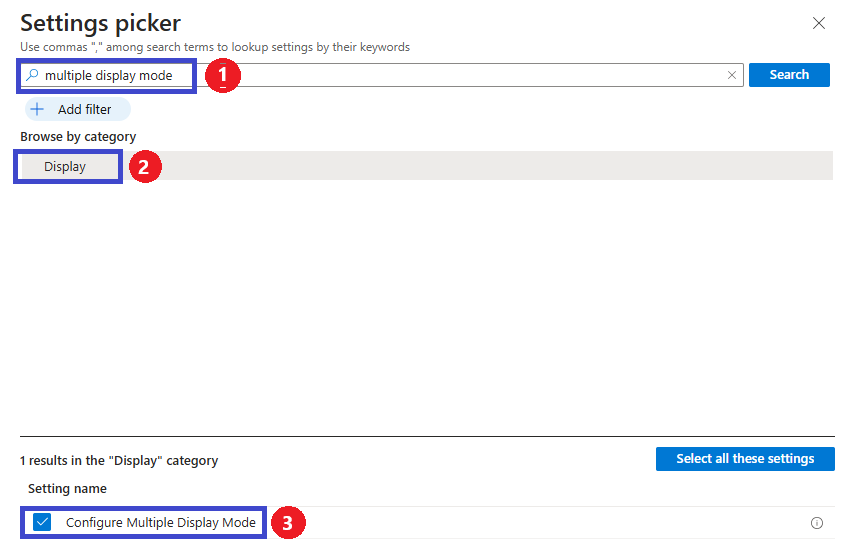The image size is (852, 540).
Task: Select the Display category
Action: [65, 166]
